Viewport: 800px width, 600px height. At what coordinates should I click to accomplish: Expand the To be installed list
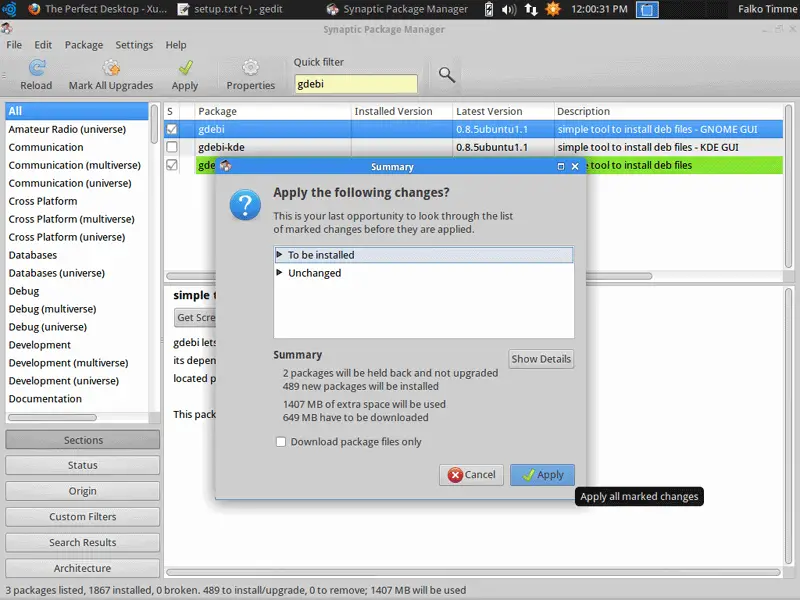279,254
